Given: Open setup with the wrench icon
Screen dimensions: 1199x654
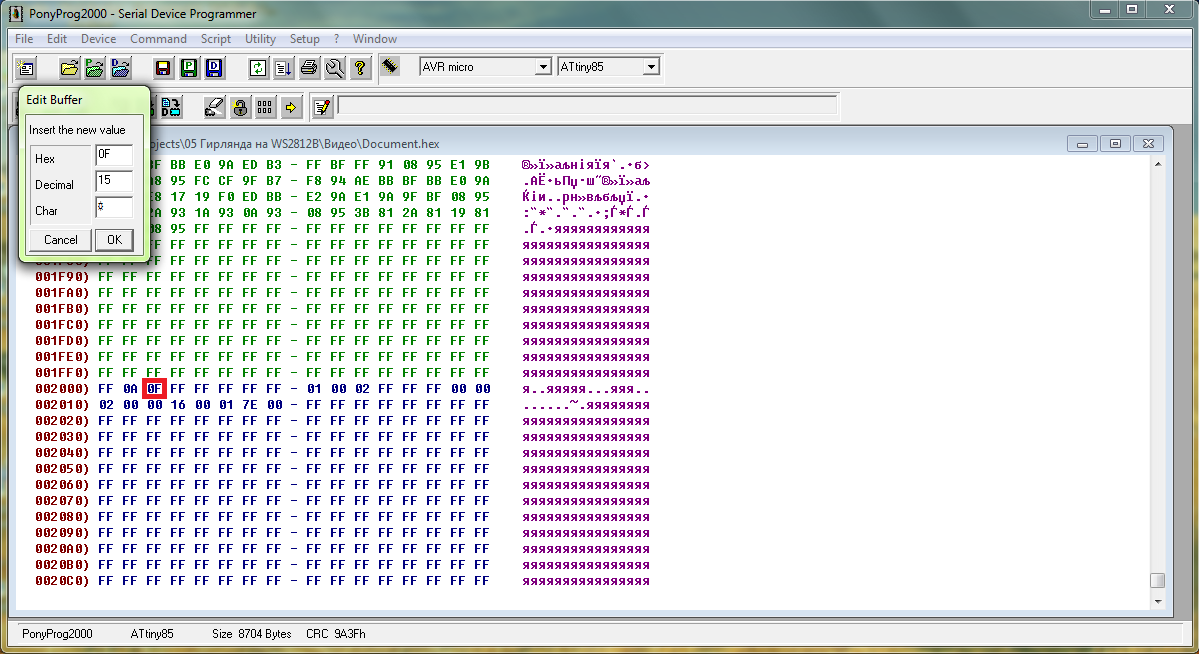Looking at the screenshot, I should click(x=334, y=68).
